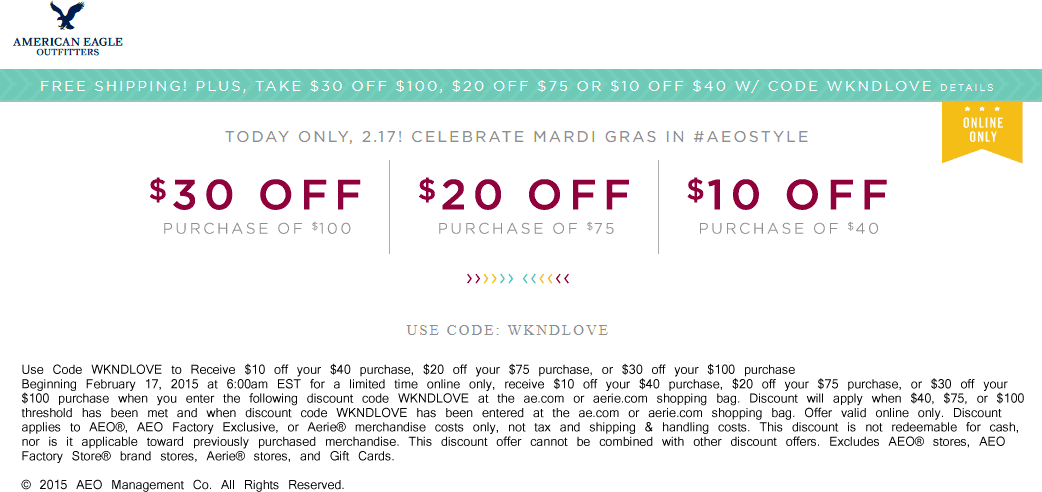Click Purchase of $40 subtitle
The image size is (1042, 492).
coord(789,229)
